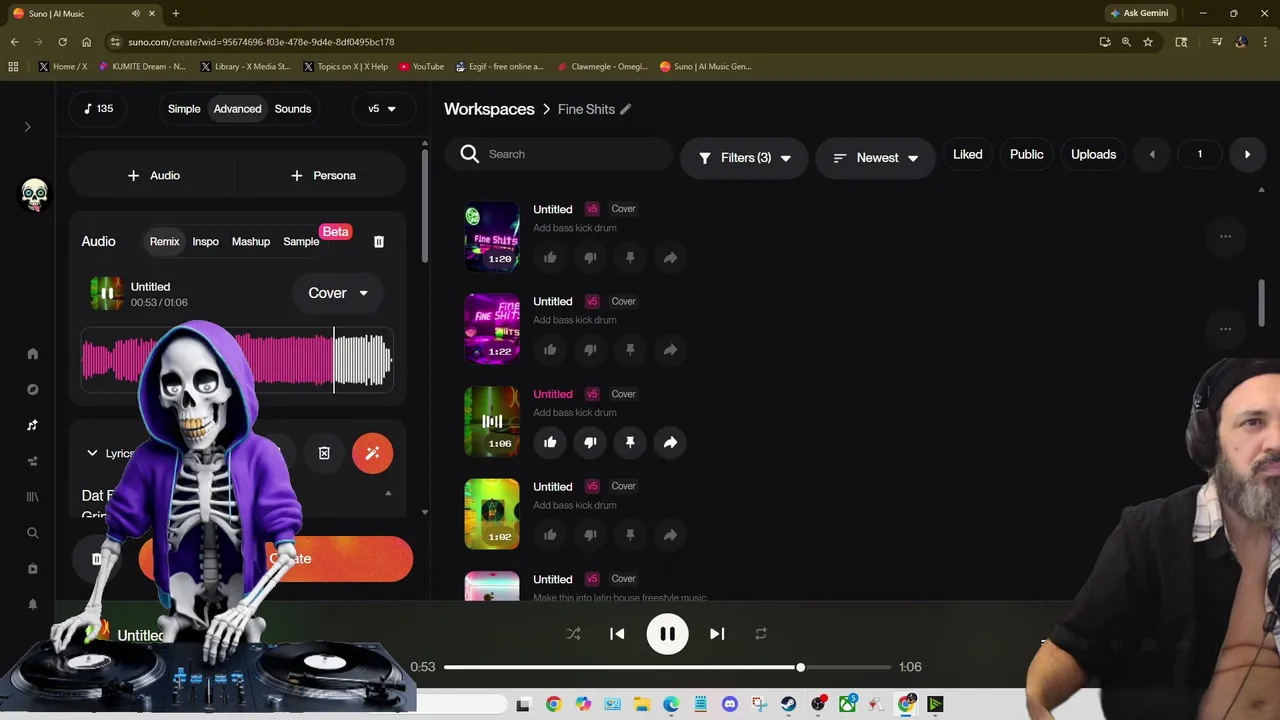View the 135 credits counter
This screenshot has height=720, width=1280.
98,108
